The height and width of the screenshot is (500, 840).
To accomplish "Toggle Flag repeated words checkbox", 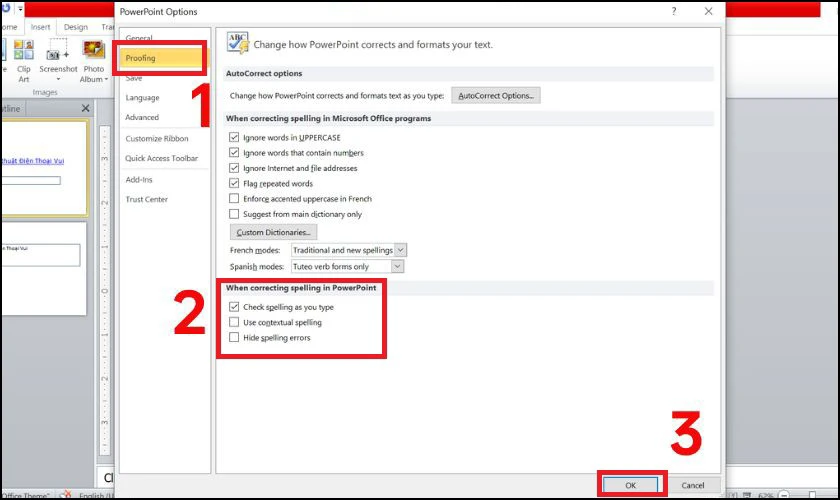I will coord(234,183).
